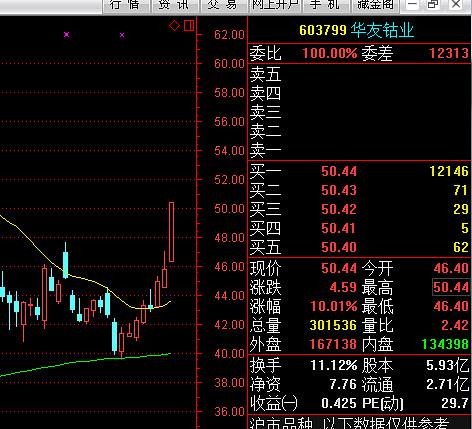This screenshot has height=429, width=472.
Task: Select the 买五 price 50.40
Action: [339, 247]
